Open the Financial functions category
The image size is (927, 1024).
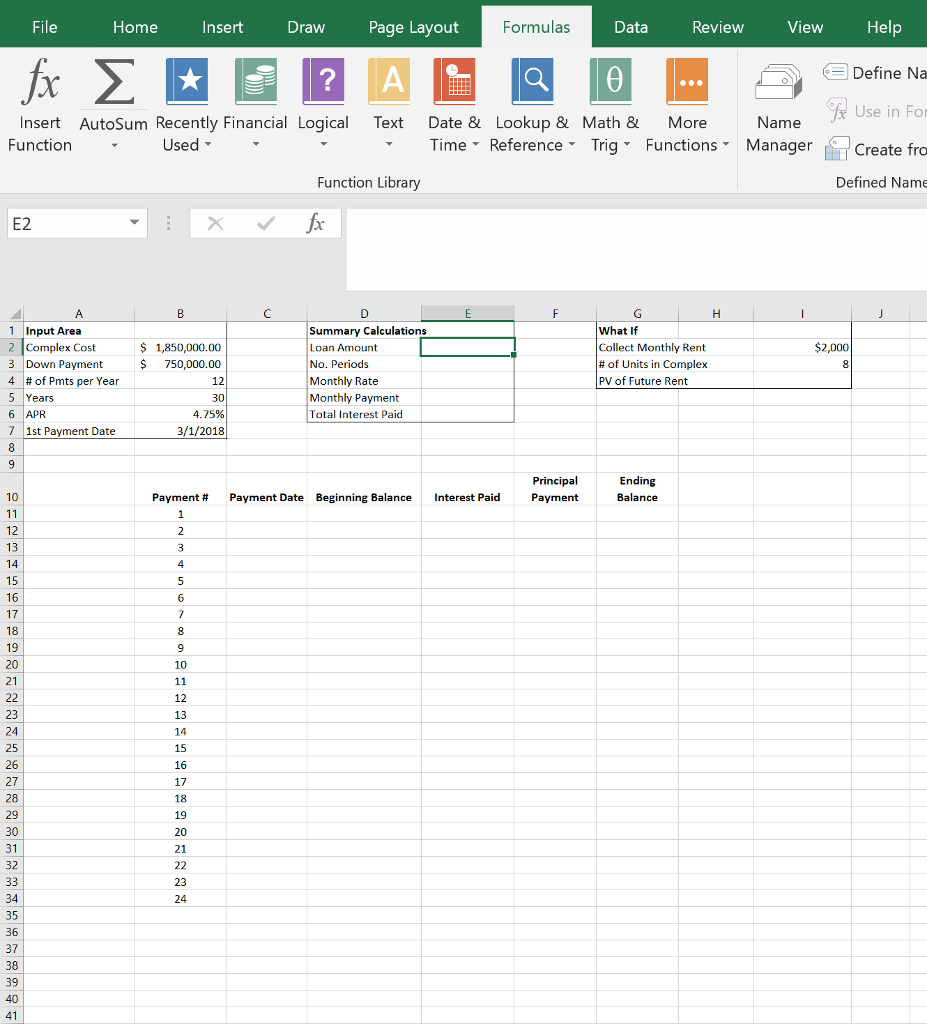coord(256,81)
